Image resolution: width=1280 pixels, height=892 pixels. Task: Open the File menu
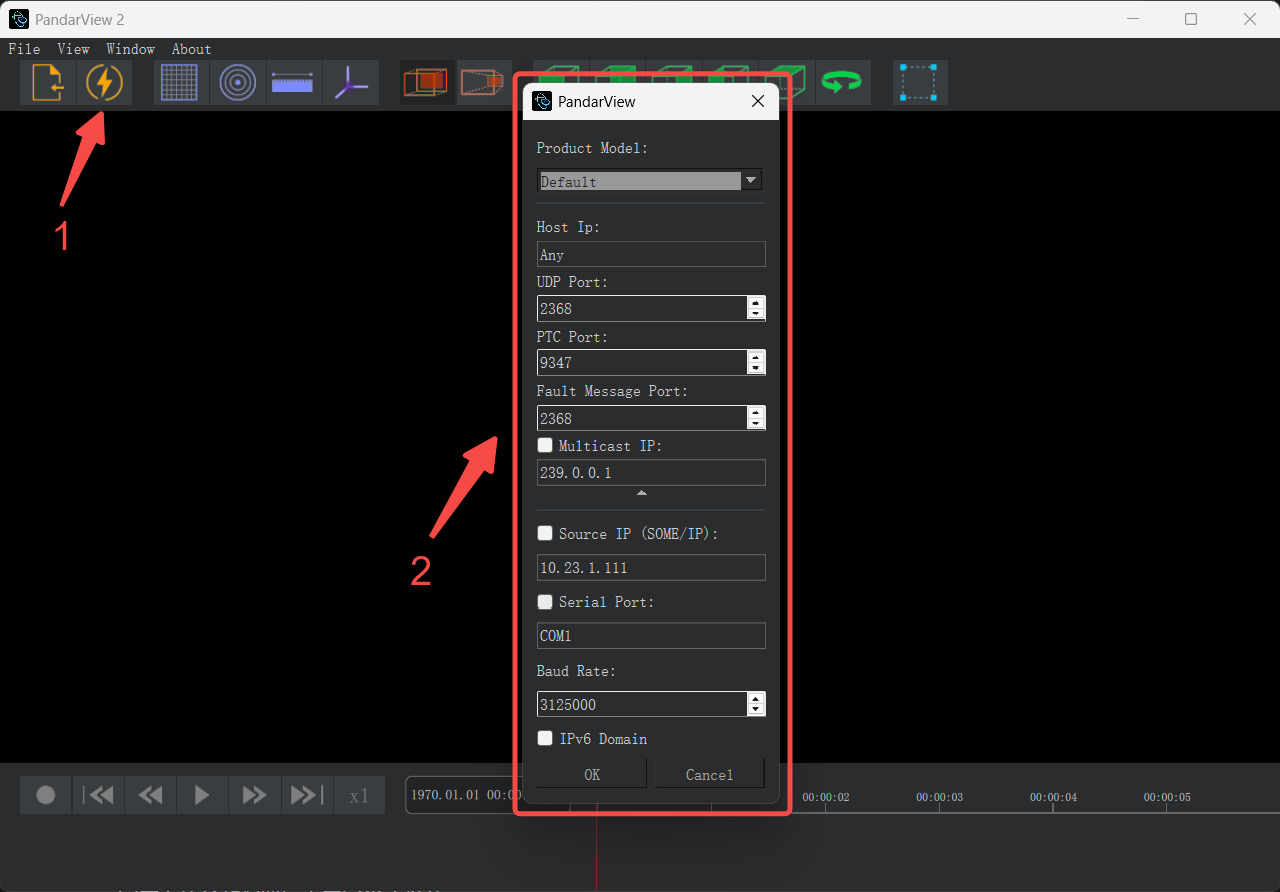(24, 49)
